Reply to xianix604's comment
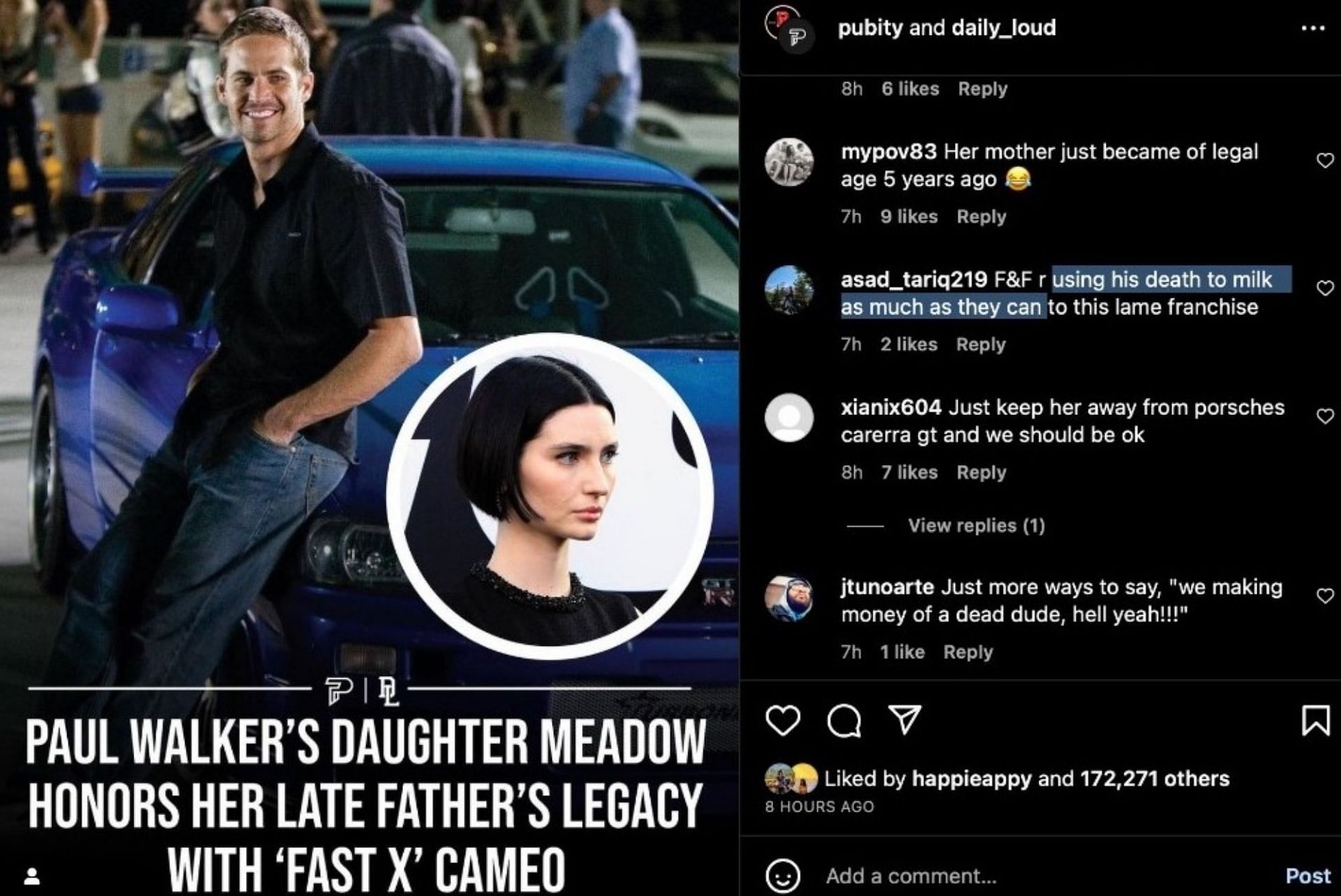Image resolution: width=1341 pixels, height=896 pixels. coord(981,473)
